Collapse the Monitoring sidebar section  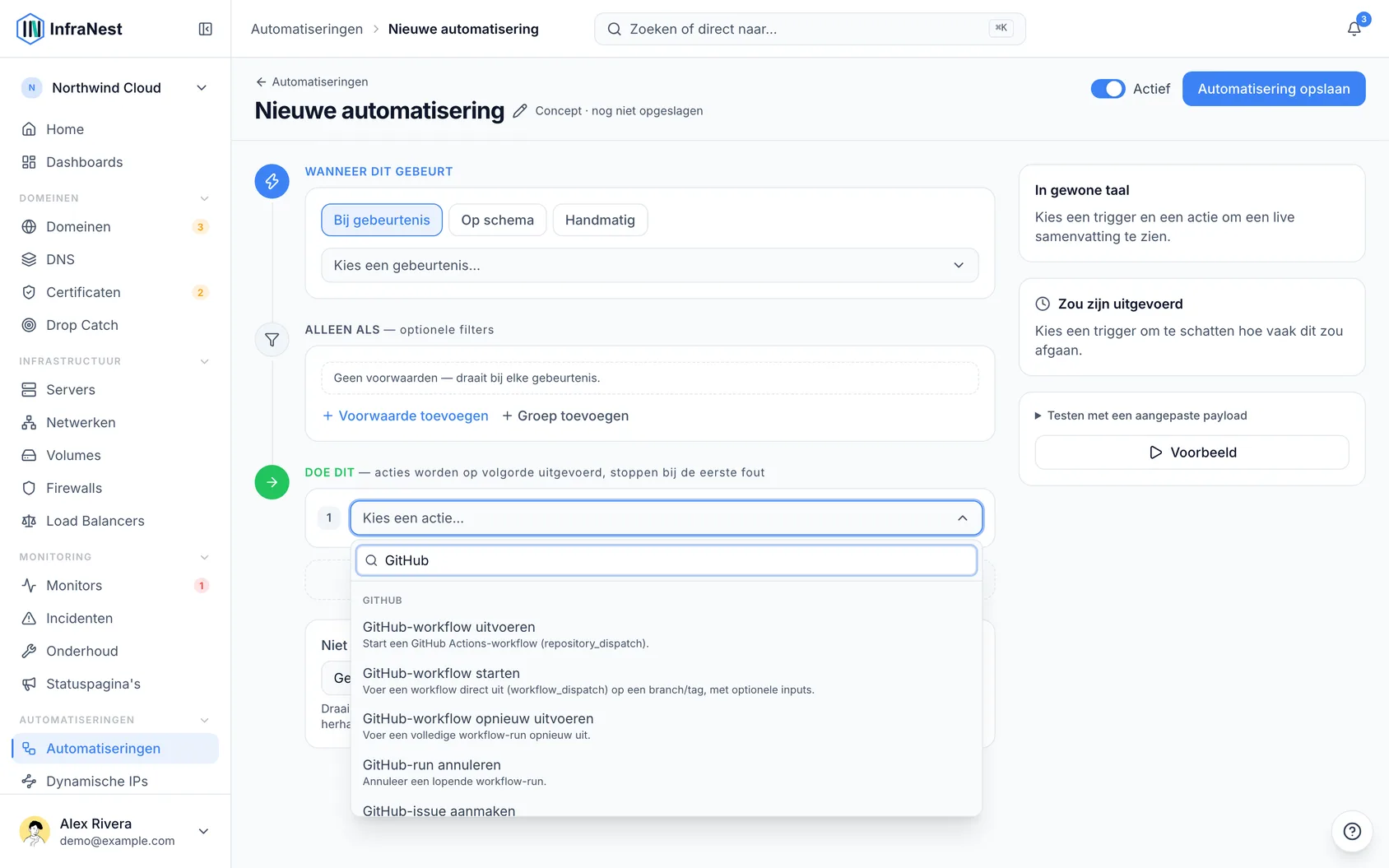coord(204,557)
